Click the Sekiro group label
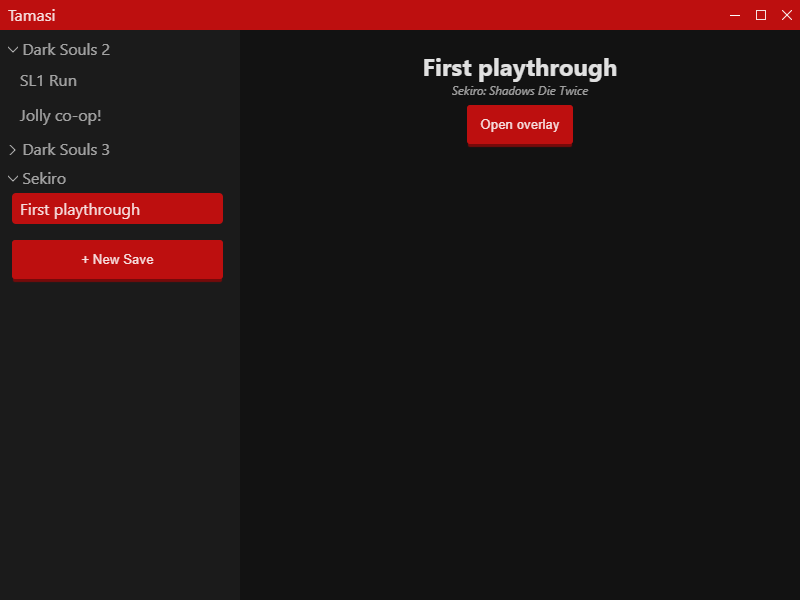The image size is (800, 600). click(44, 179)
